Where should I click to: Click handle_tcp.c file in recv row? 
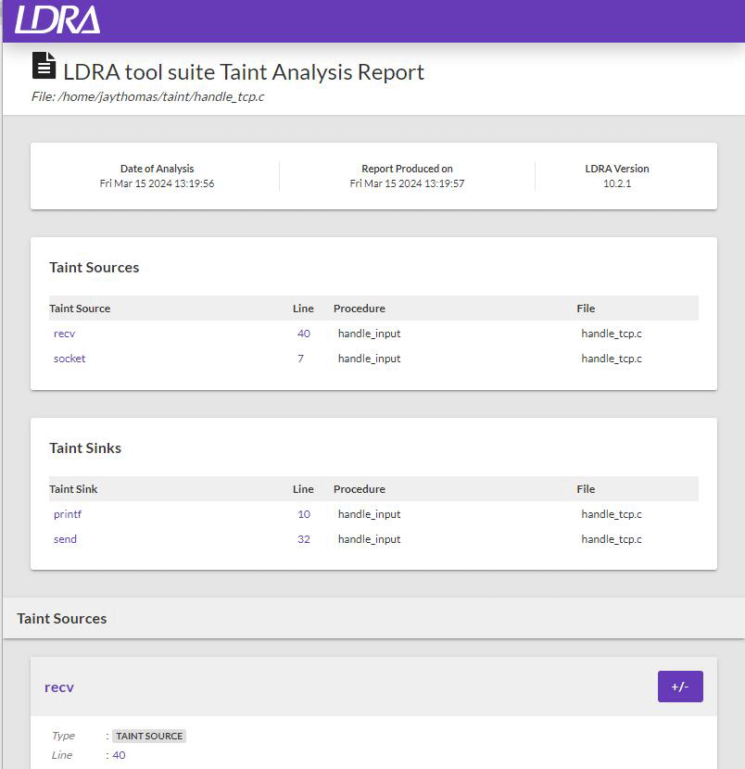point(612,333)
